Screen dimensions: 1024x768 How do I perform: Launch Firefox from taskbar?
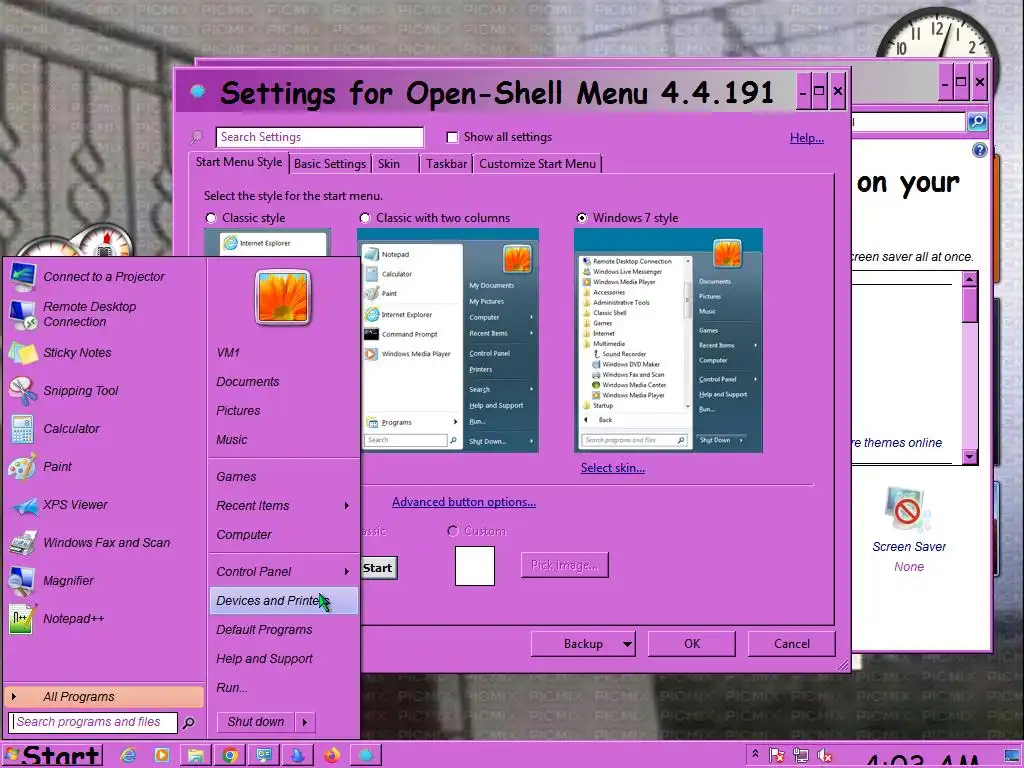pyautogui.click(x=332, y=756)
